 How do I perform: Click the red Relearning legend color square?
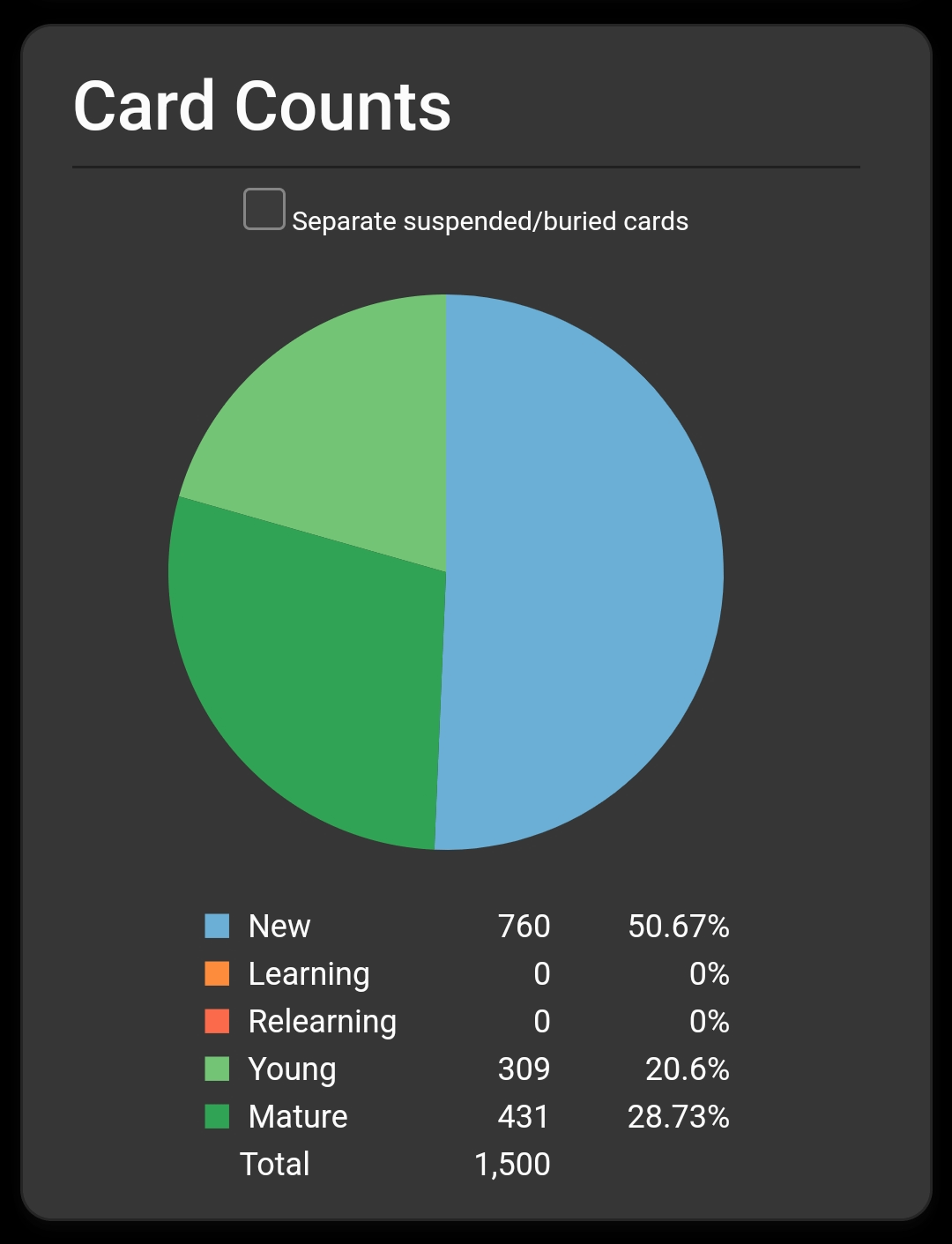click(217, 1021)
